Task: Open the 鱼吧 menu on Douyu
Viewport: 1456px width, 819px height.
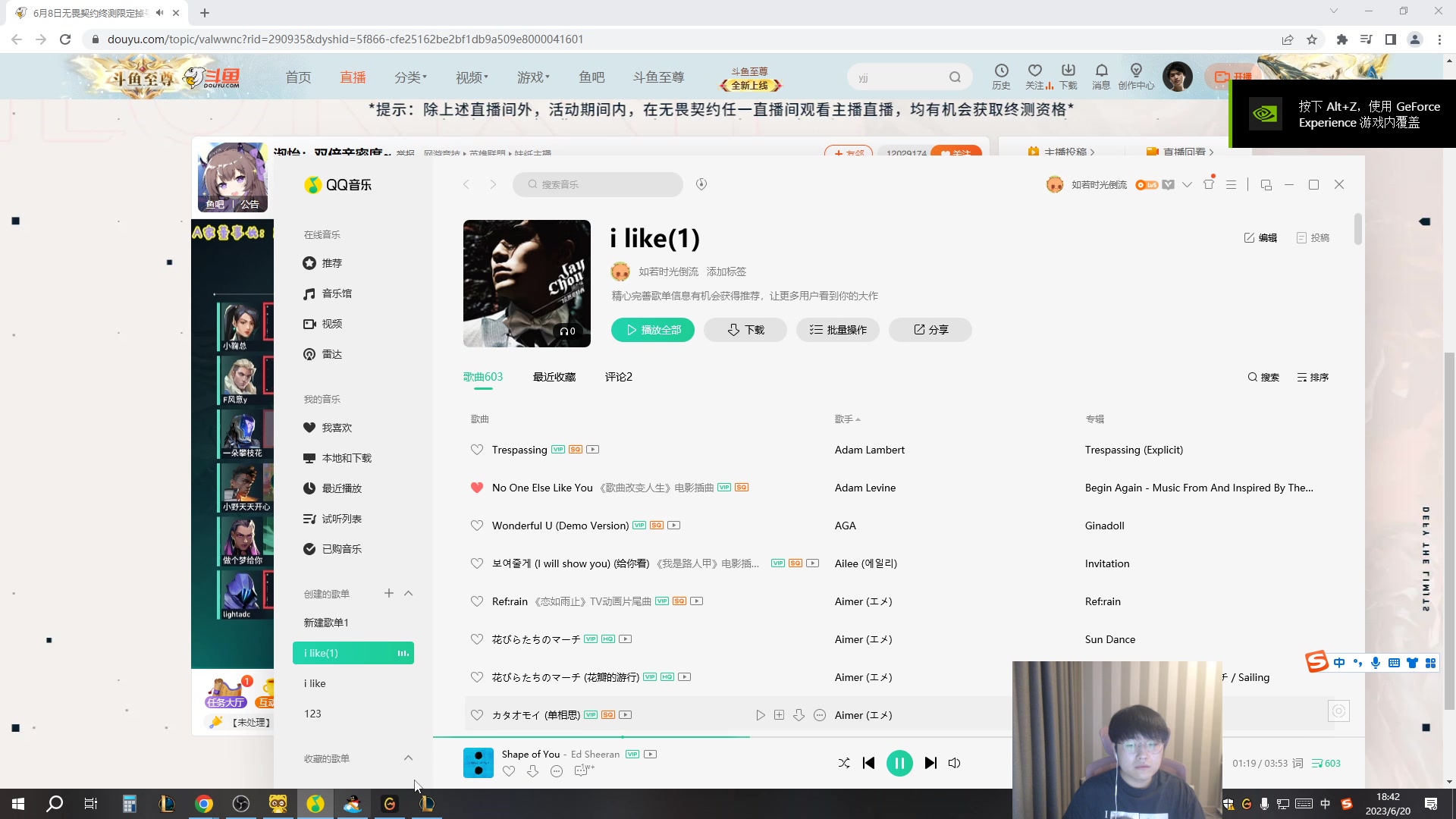Action: coord(592,77)
